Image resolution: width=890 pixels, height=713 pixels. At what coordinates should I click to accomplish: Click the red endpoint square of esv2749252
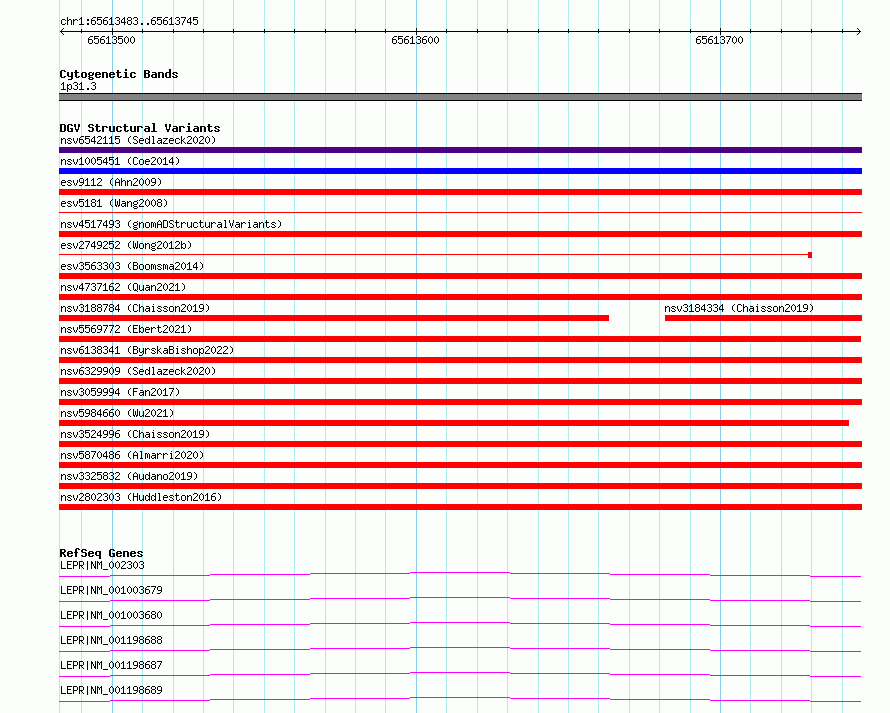point(810,255)
